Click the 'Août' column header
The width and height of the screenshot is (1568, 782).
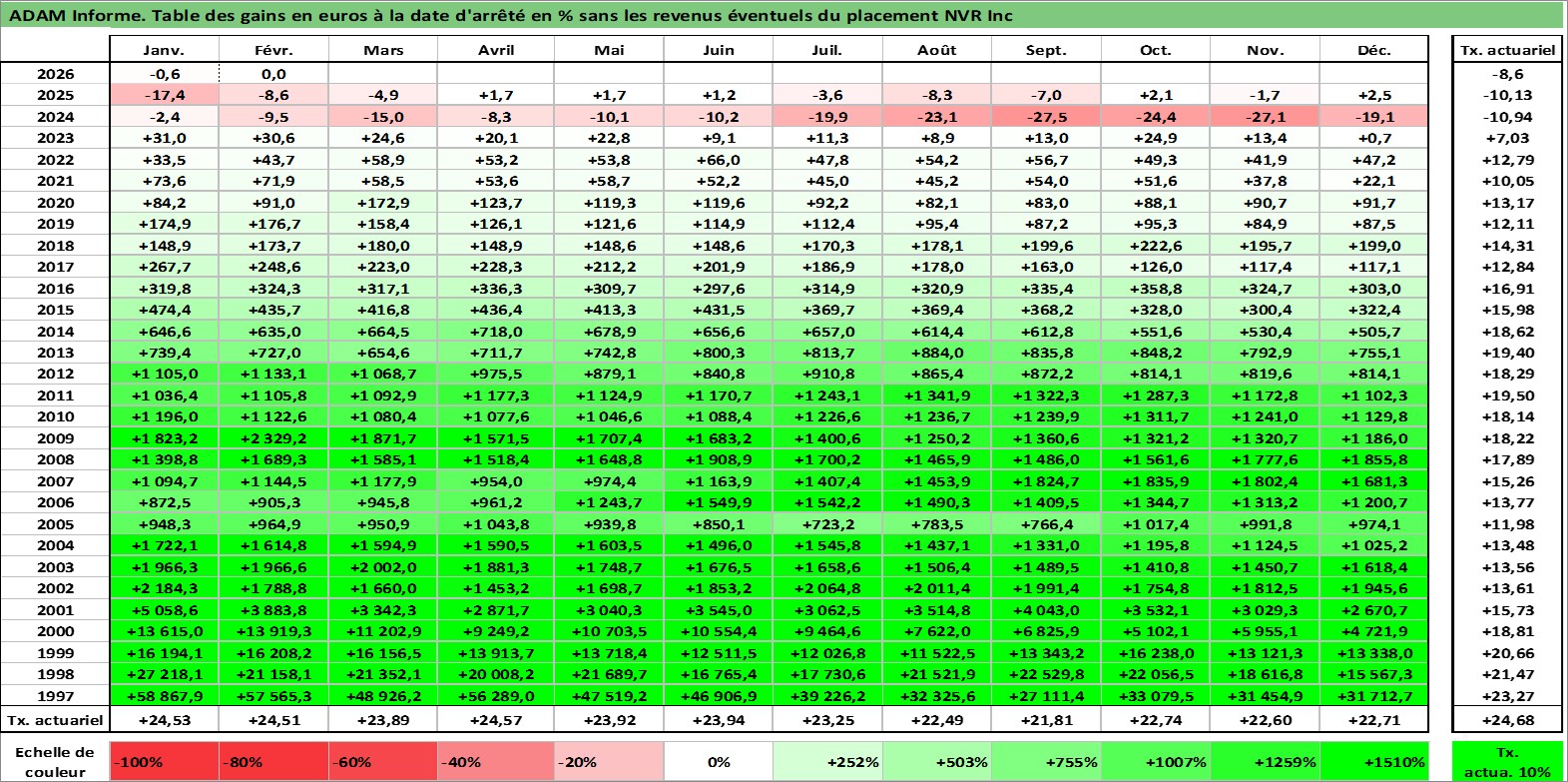tap(937, 50)
